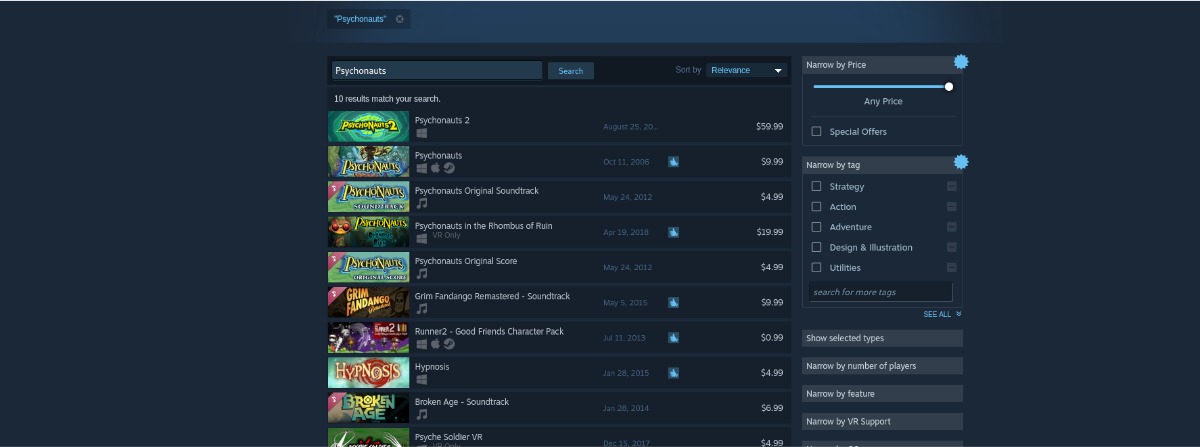Click Windows icon under Hypnosis

(x=422, y=379)
